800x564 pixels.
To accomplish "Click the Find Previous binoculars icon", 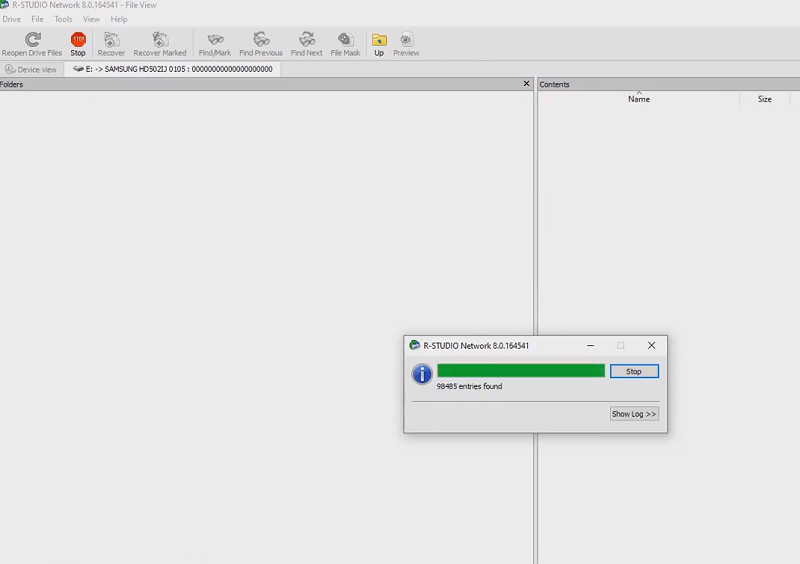I will (x=261, y=40).
